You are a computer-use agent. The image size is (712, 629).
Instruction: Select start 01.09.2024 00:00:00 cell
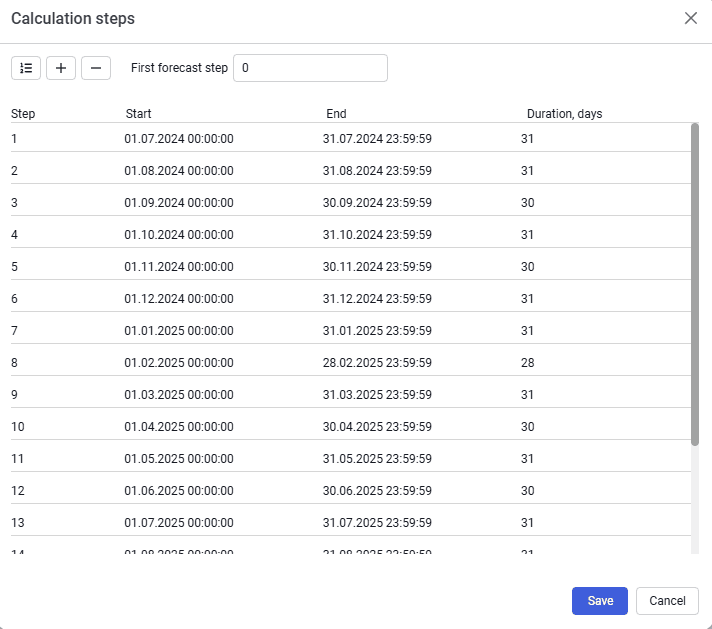pos(179,203)
